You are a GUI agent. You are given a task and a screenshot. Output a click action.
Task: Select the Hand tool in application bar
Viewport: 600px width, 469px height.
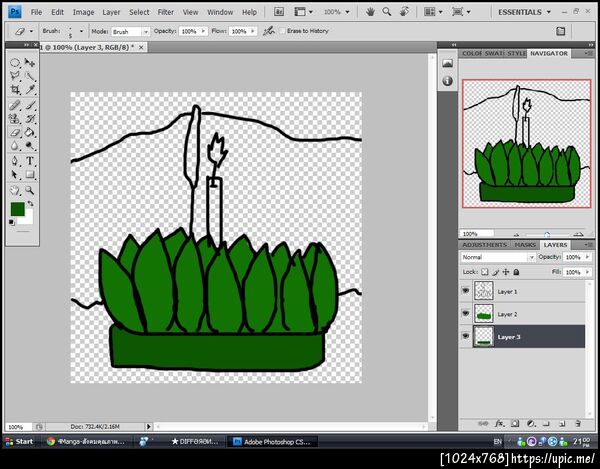click(x=371, y=12)
